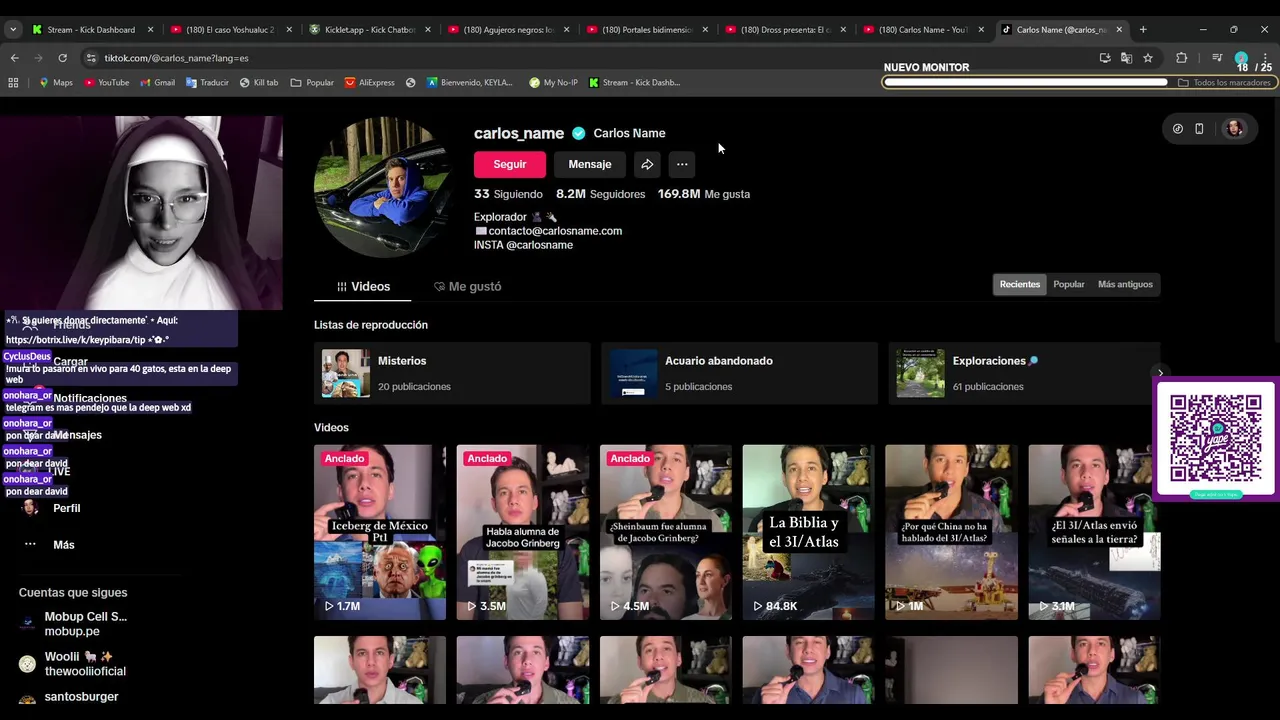
Task: Select the Recientes sort option
Action: (x=1020, y=284)
